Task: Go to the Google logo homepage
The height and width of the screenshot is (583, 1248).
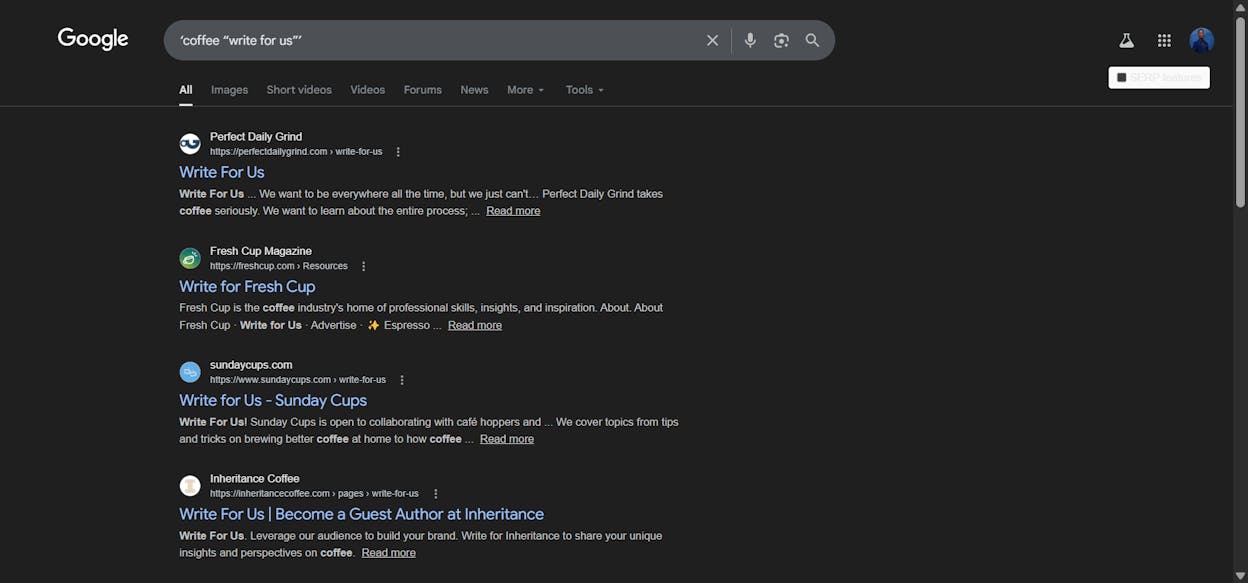Action: [93, 39]
